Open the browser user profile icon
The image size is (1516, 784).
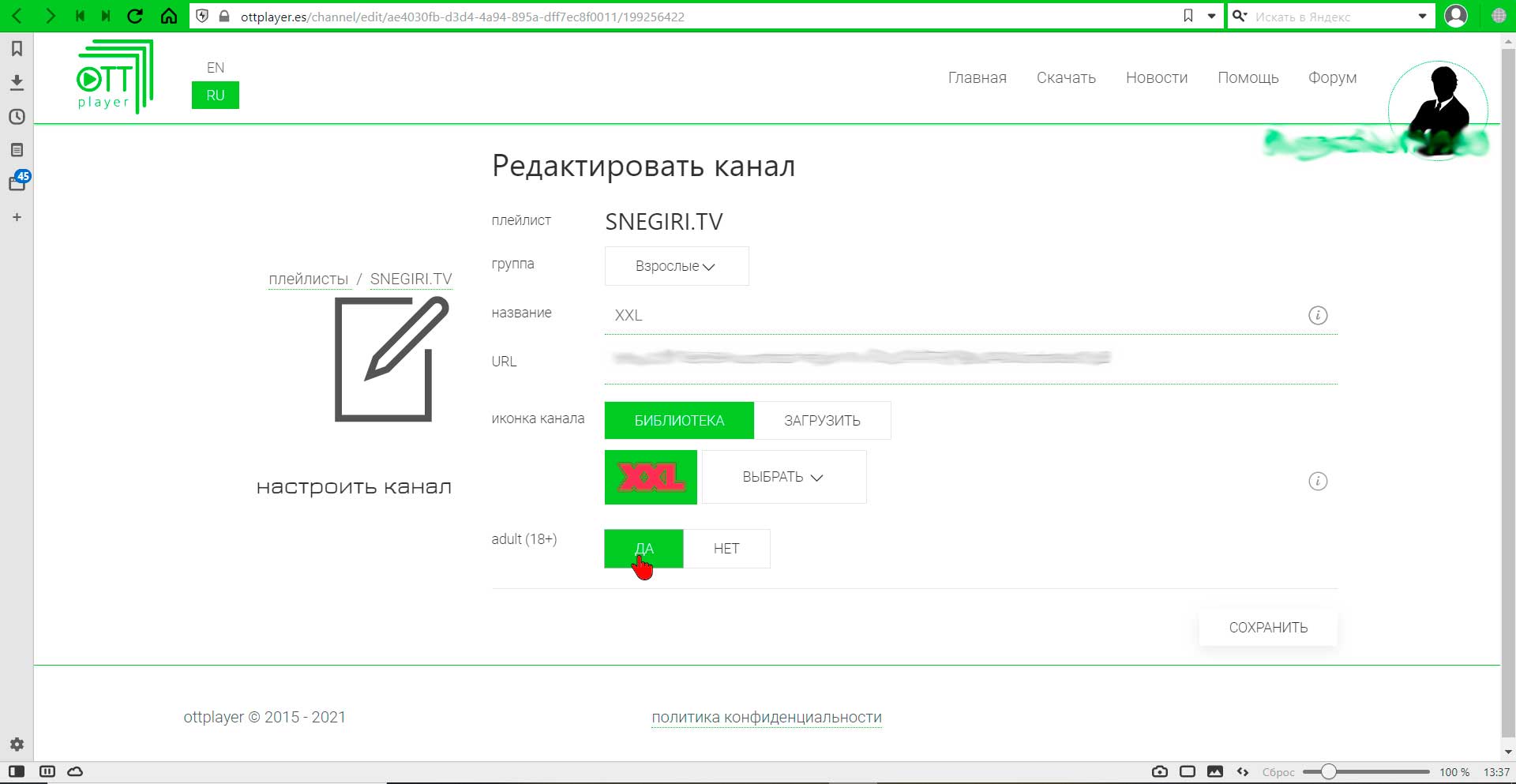pyautogui.click(x=1456, y=16)
